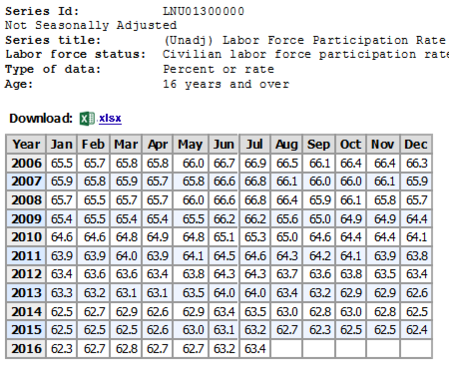Select 2007 June value 66.6

(x=224, y=181)
